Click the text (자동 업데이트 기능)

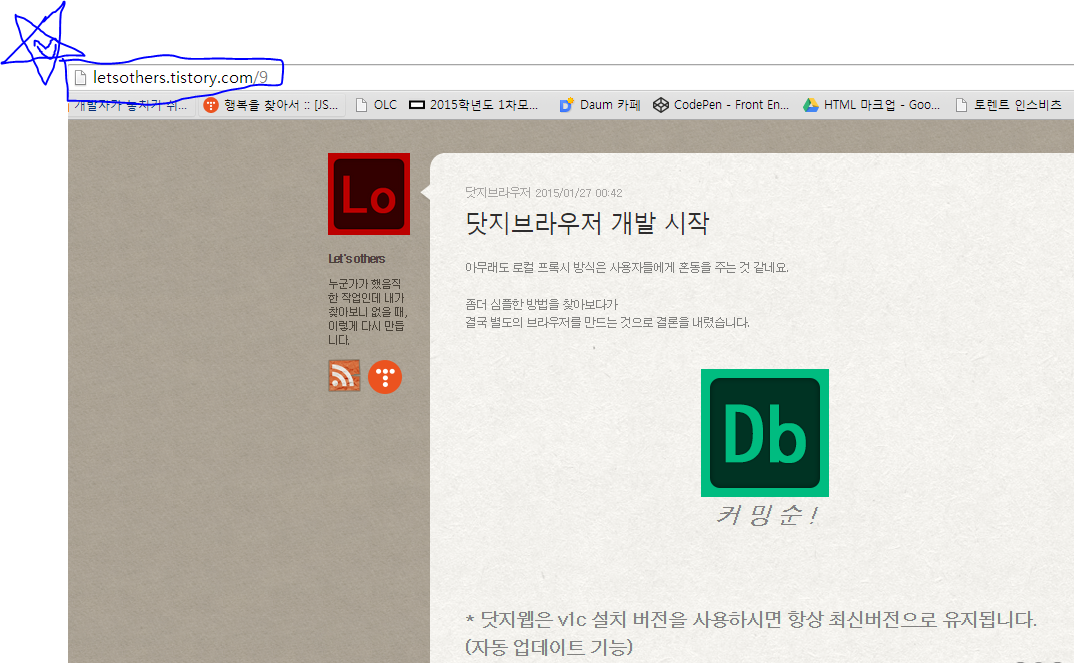(549, 647)
